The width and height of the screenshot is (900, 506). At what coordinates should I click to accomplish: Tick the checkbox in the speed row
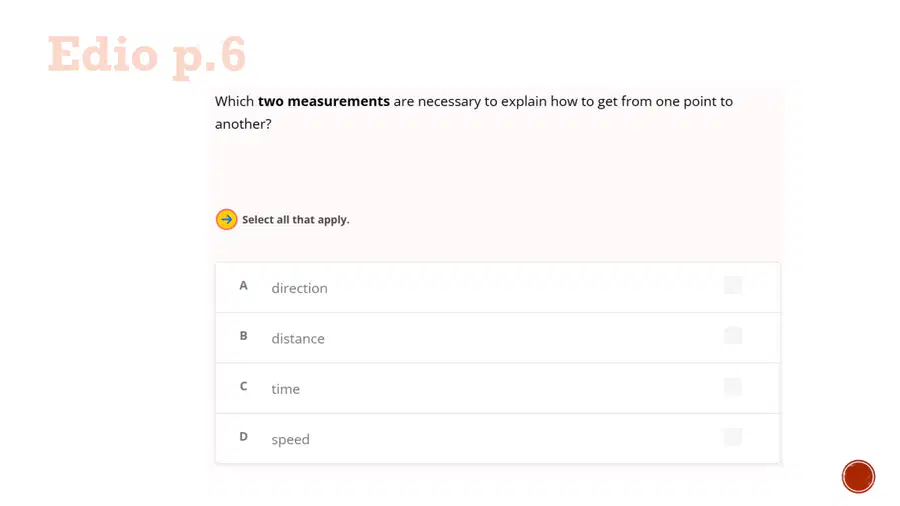(733, 437)
